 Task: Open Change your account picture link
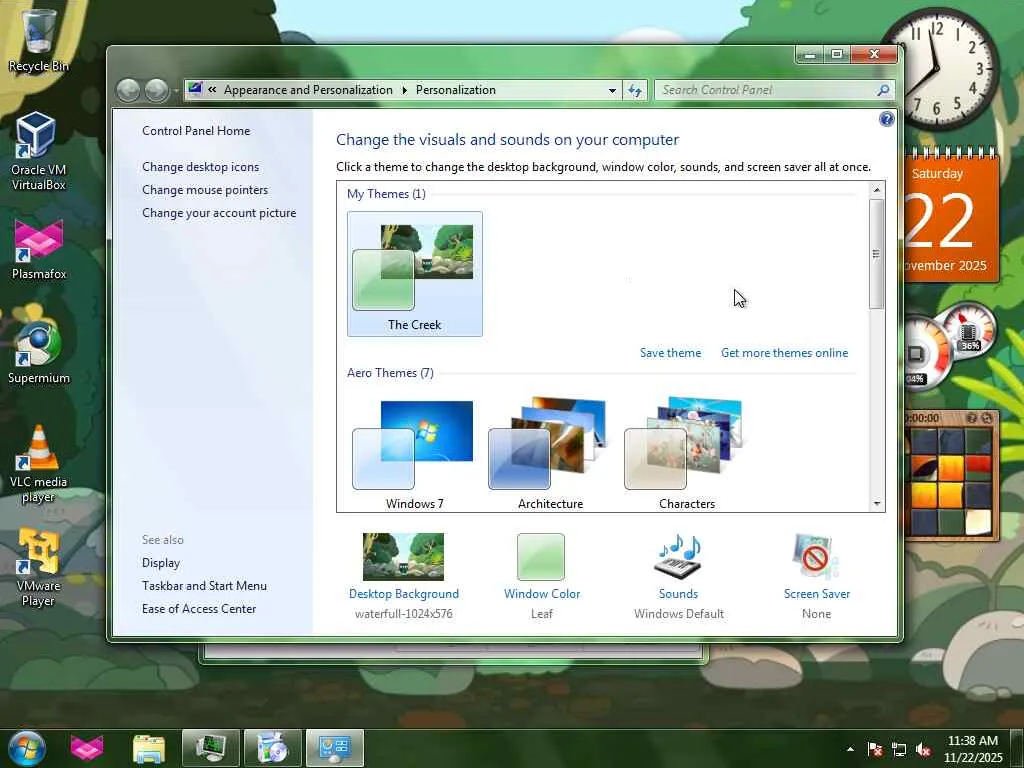click(219, 213)
